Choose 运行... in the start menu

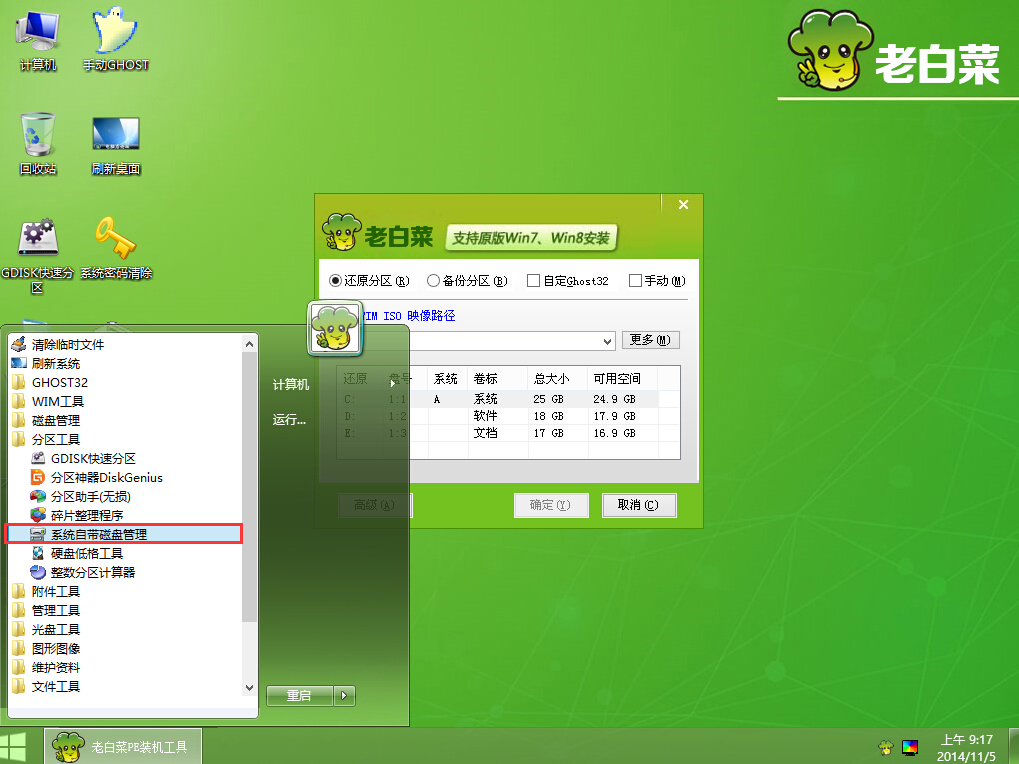tap(289, 420)
